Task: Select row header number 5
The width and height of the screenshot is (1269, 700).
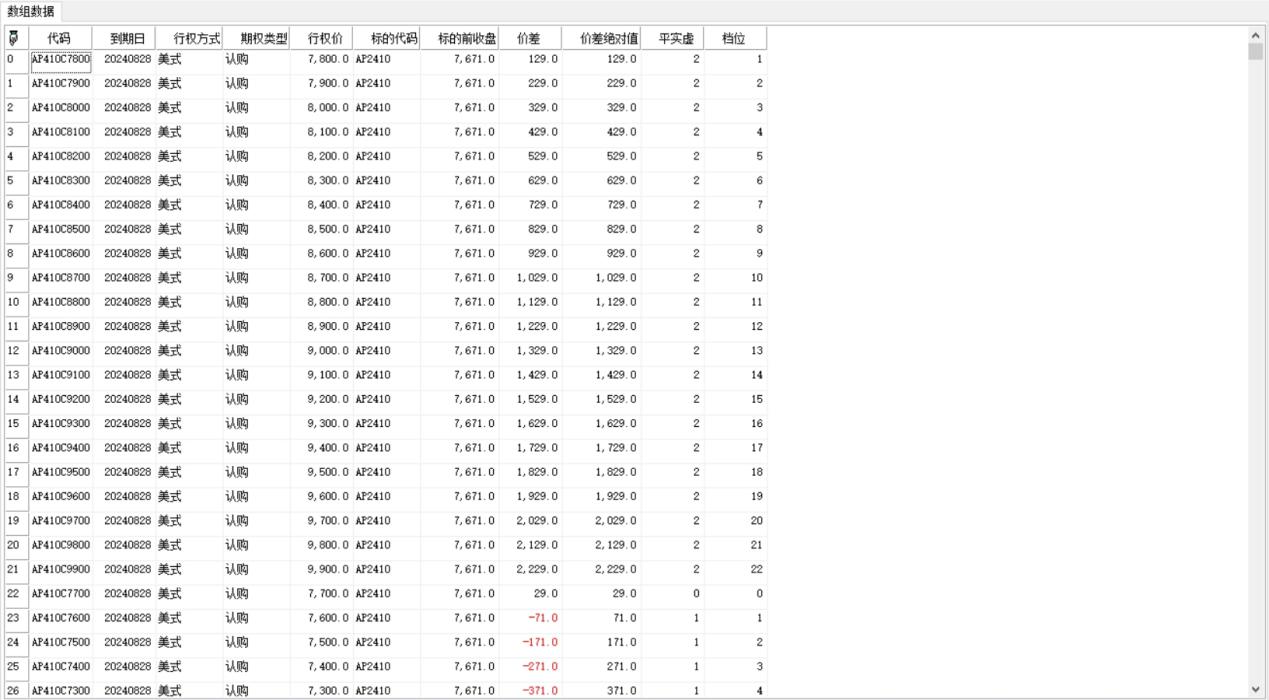Action: pos(16,181)
